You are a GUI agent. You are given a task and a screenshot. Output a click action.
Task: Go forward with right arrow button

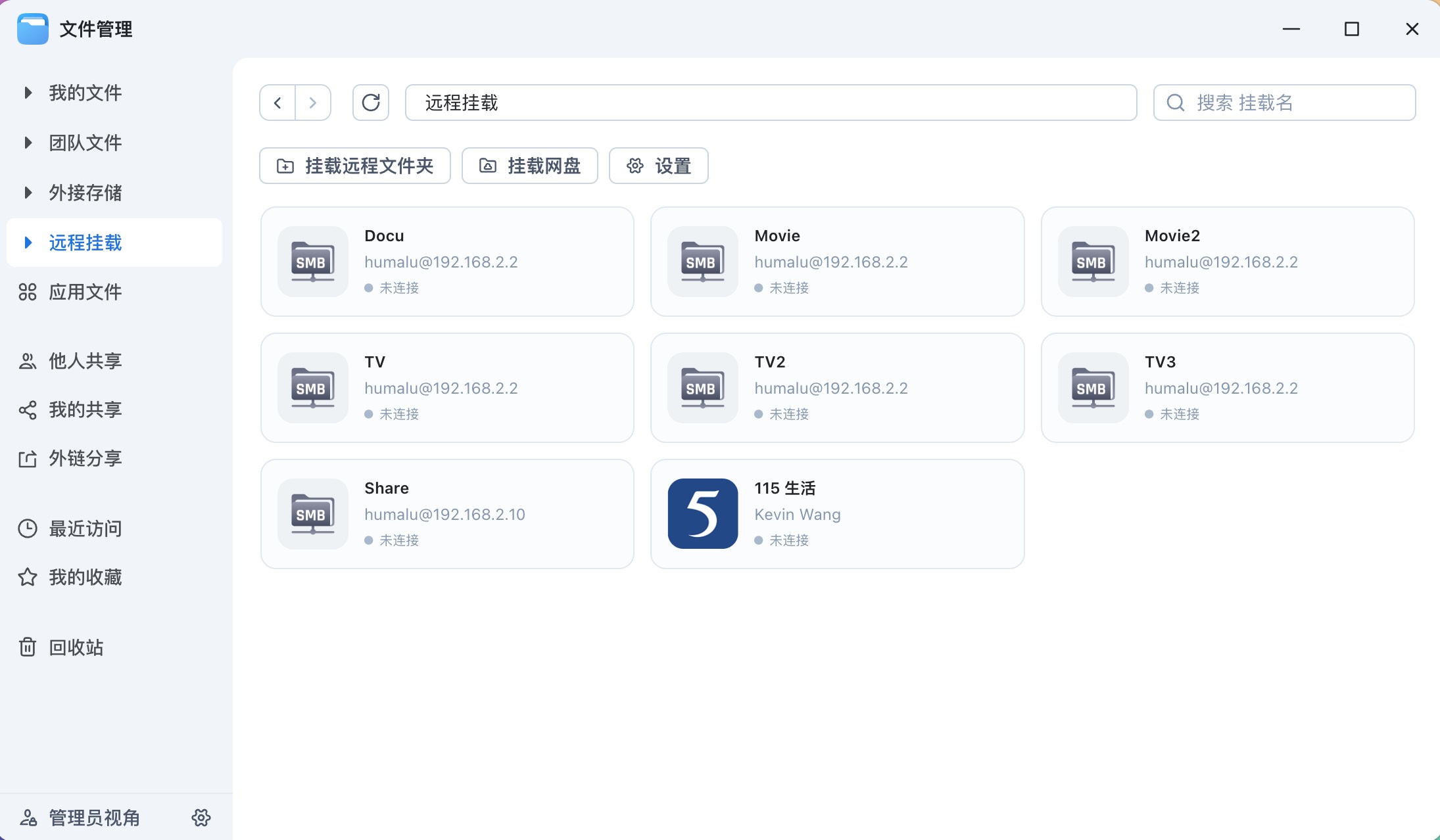(313, 103)
